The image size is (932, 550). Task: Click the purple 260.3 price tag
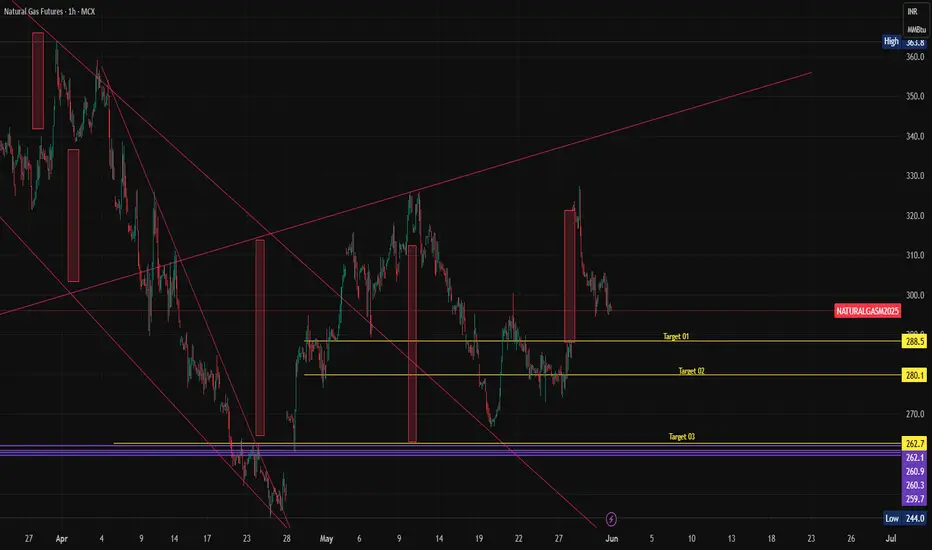click(x=914, y=485)
